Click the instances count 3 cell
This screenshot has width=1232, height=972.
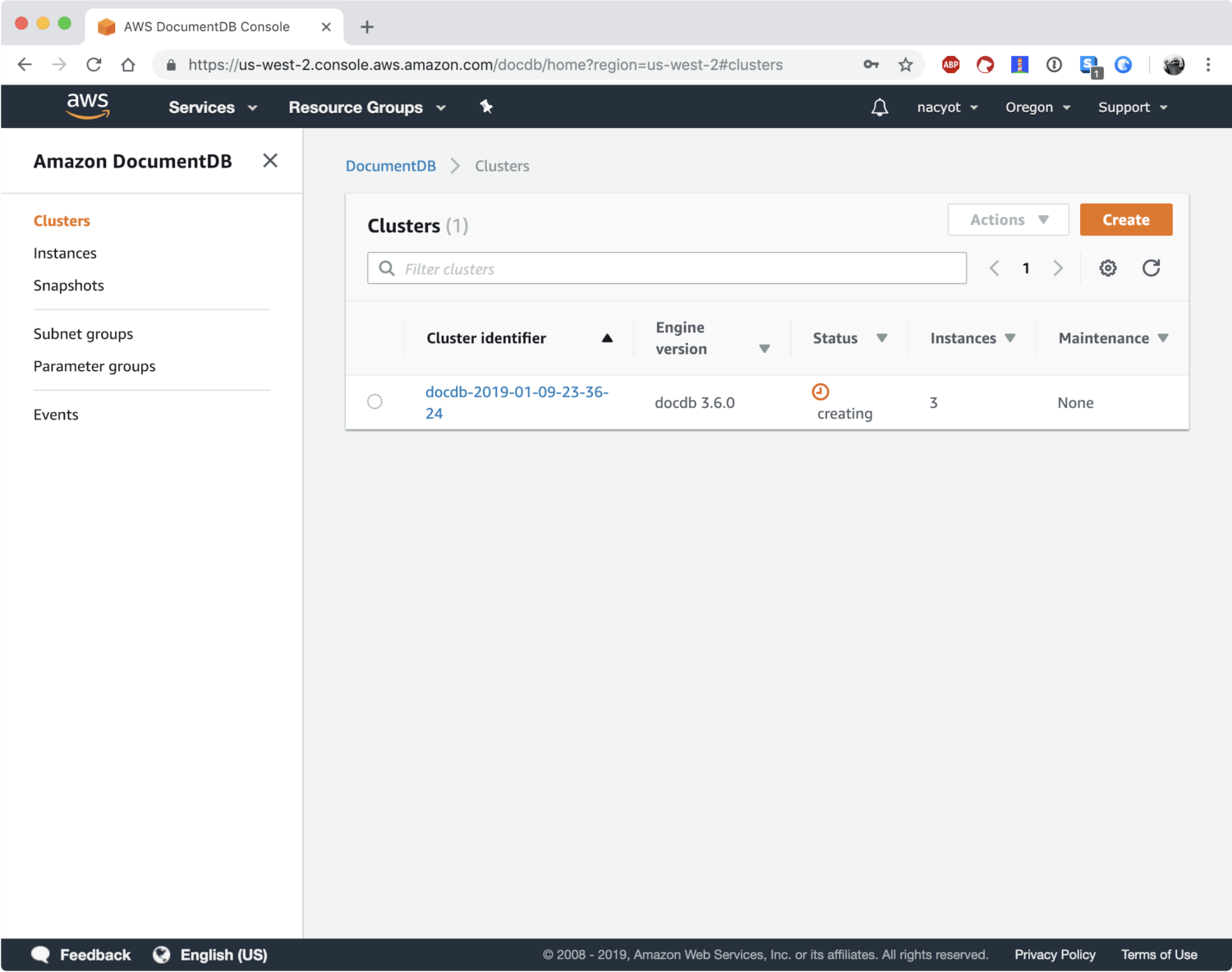click(x=933, y=402)
